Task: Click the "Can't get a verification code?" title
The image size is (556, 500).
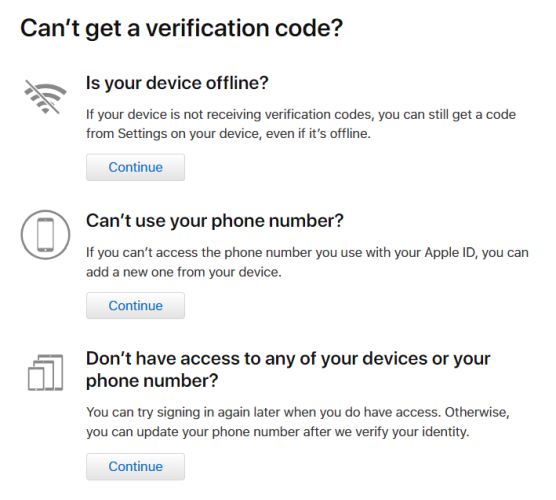Action: [182, 28]
